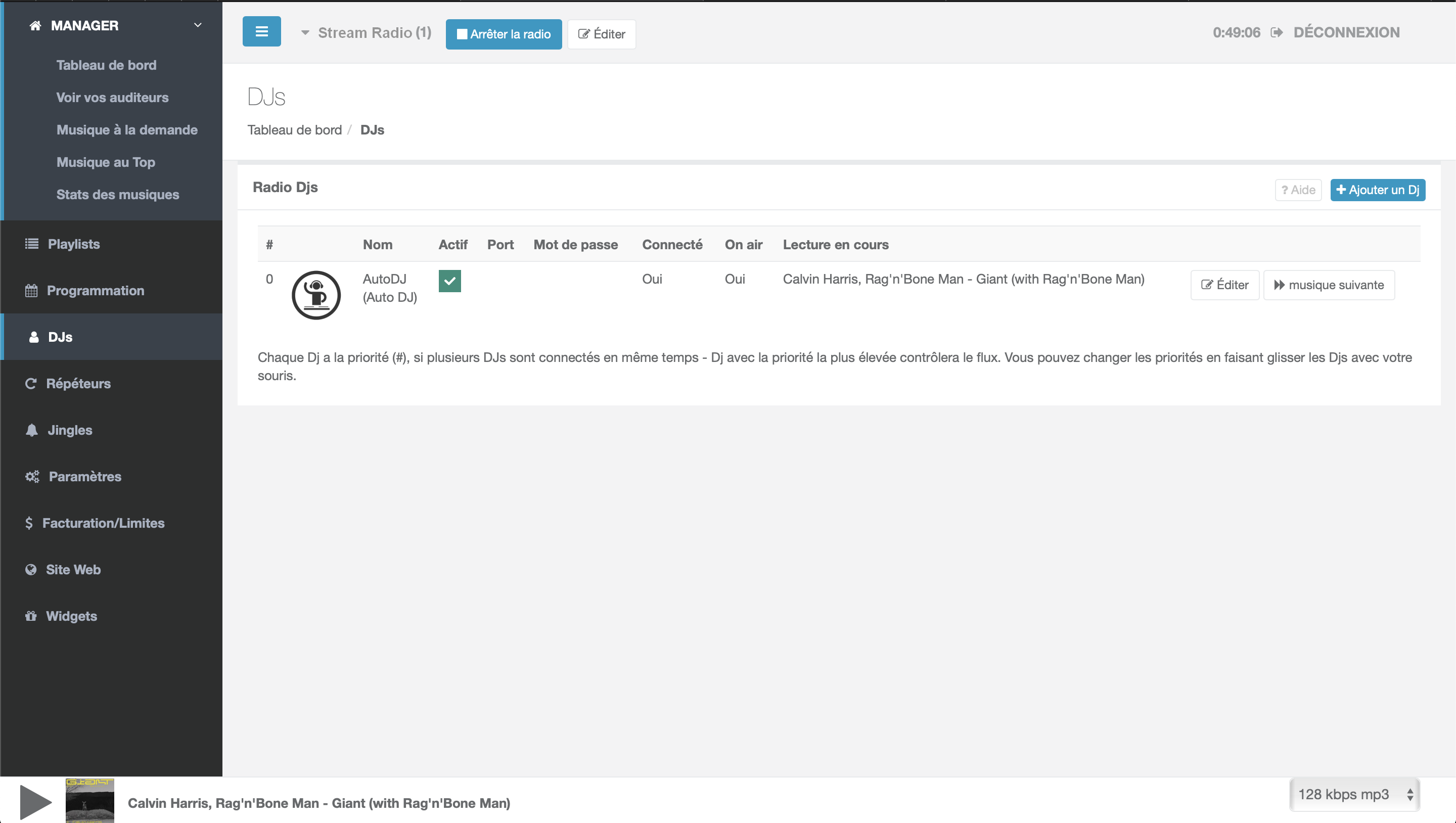Click the Mot de passe column header
This screenshot has height=823, width=1456.
coord(575,245)
